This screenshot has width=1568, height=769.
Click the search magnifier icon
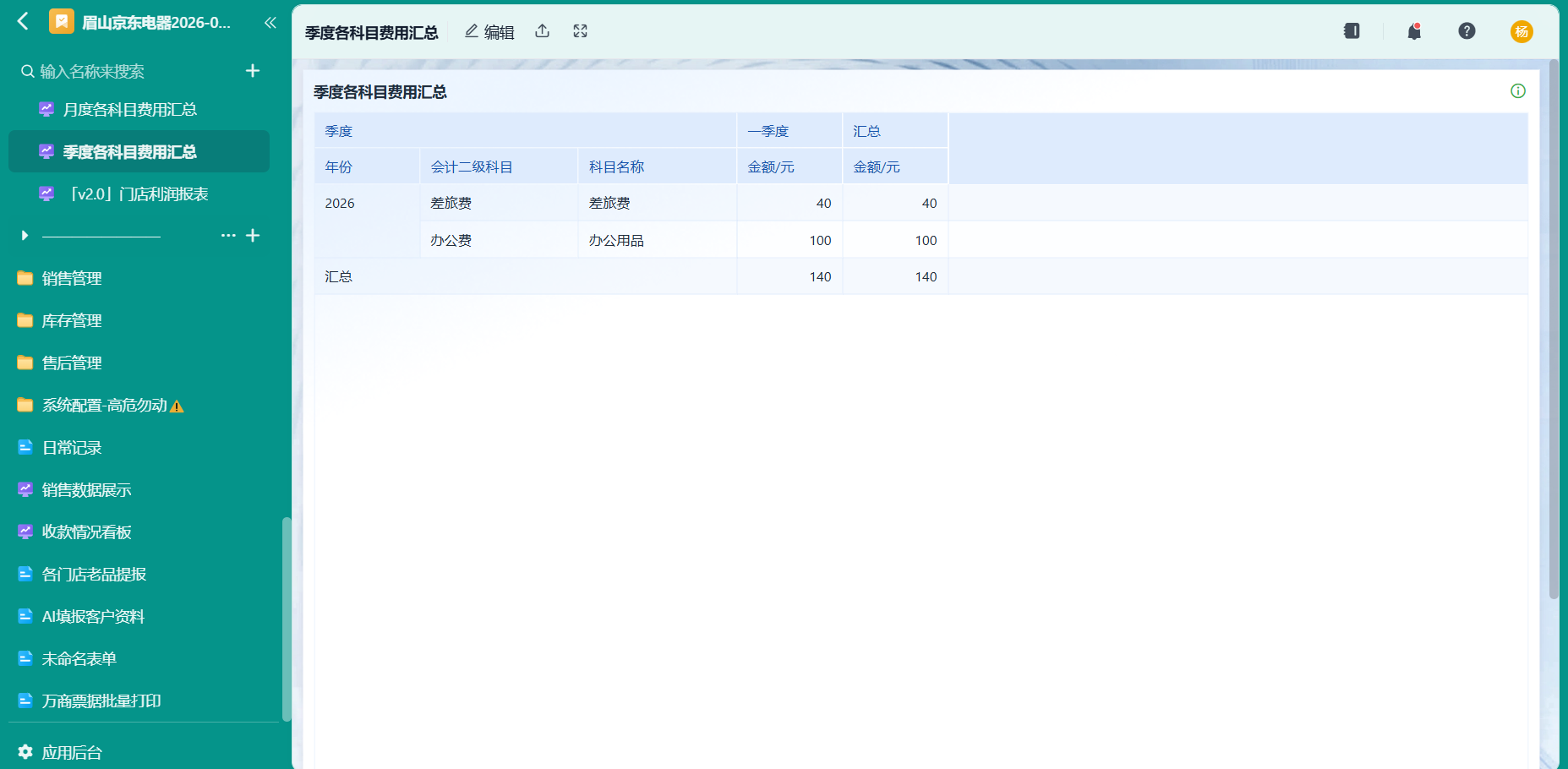coord(28,72)
